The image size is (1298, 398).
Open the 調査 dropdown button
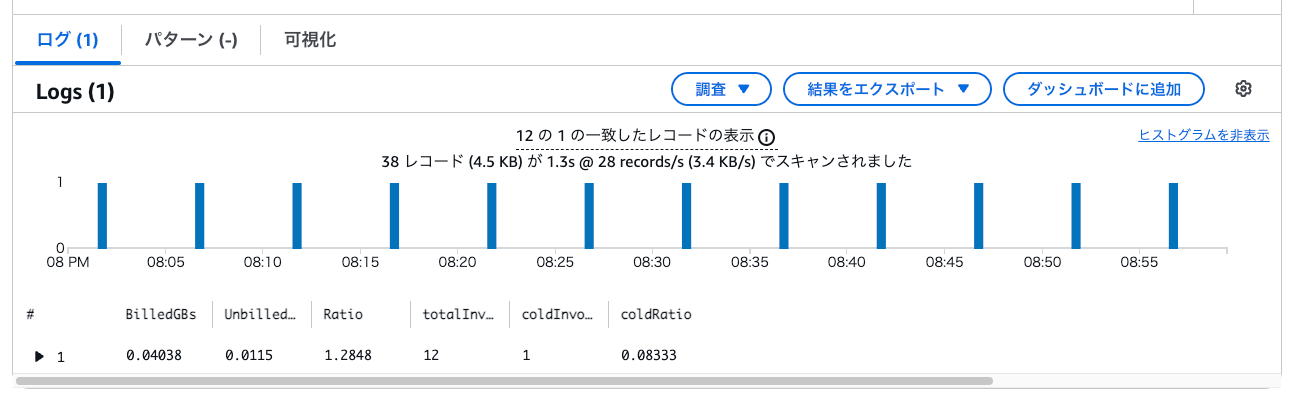pyautogui.click(x=721, y=89)
